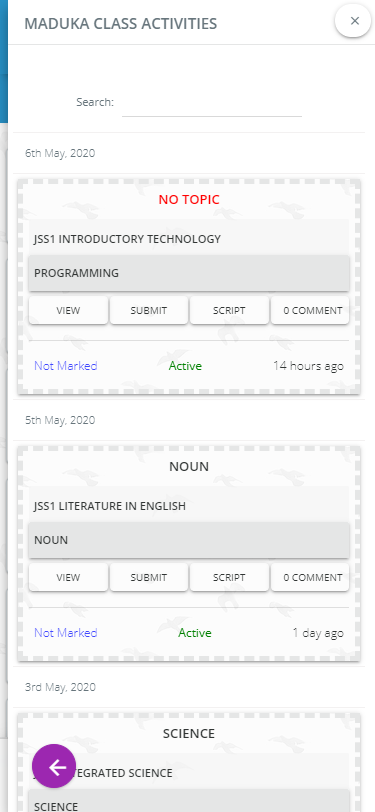Image resolution: width=375 pixels, height=812 pixels.
Task: Click Not Marked on Programming card
Action: tap(66, 366)
